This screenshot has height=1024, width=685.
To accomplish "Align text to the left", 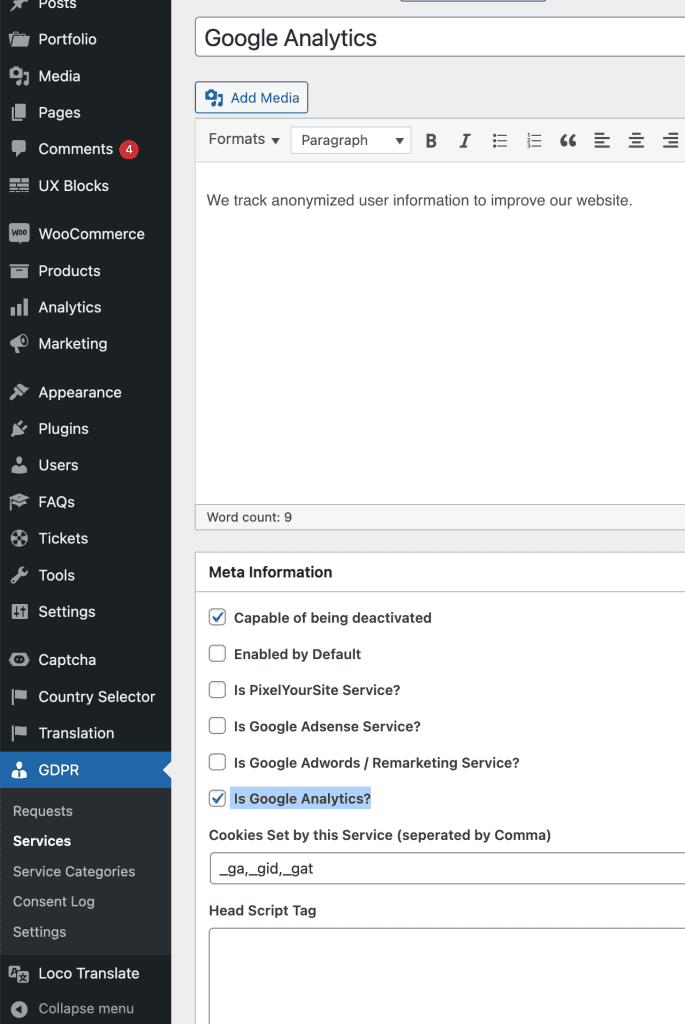I will [601, 140].
